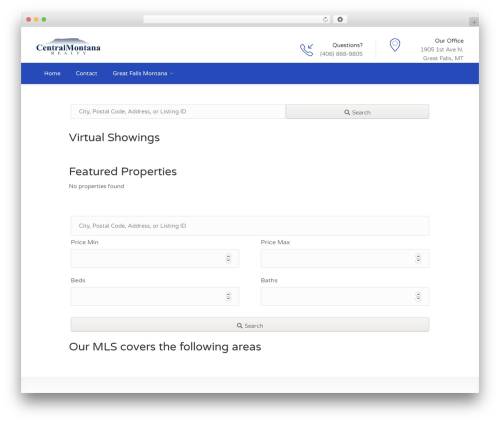This screenshot has height=423, width=500.
Task: Click the Questions? text
Action: pos(347,45)
